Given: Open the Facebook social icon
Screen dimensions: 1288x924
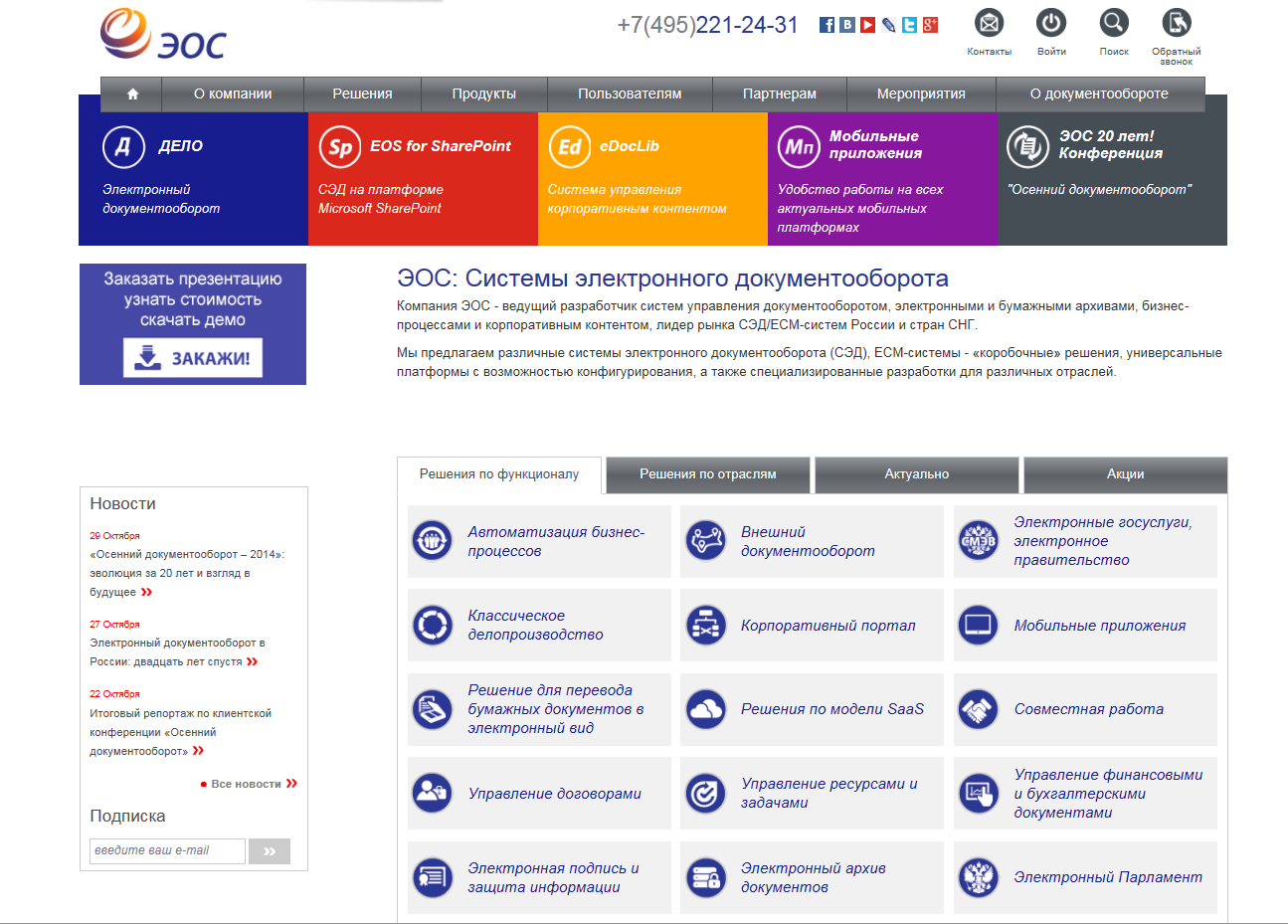Looking at the screenshot, I should [827, 25].
